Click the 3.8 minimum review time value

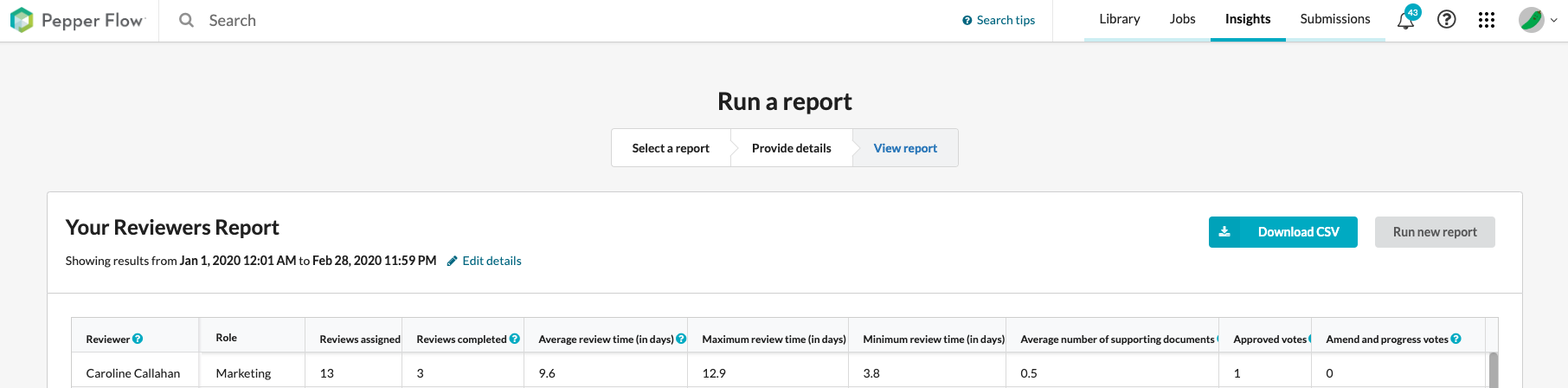click(871, 373)
